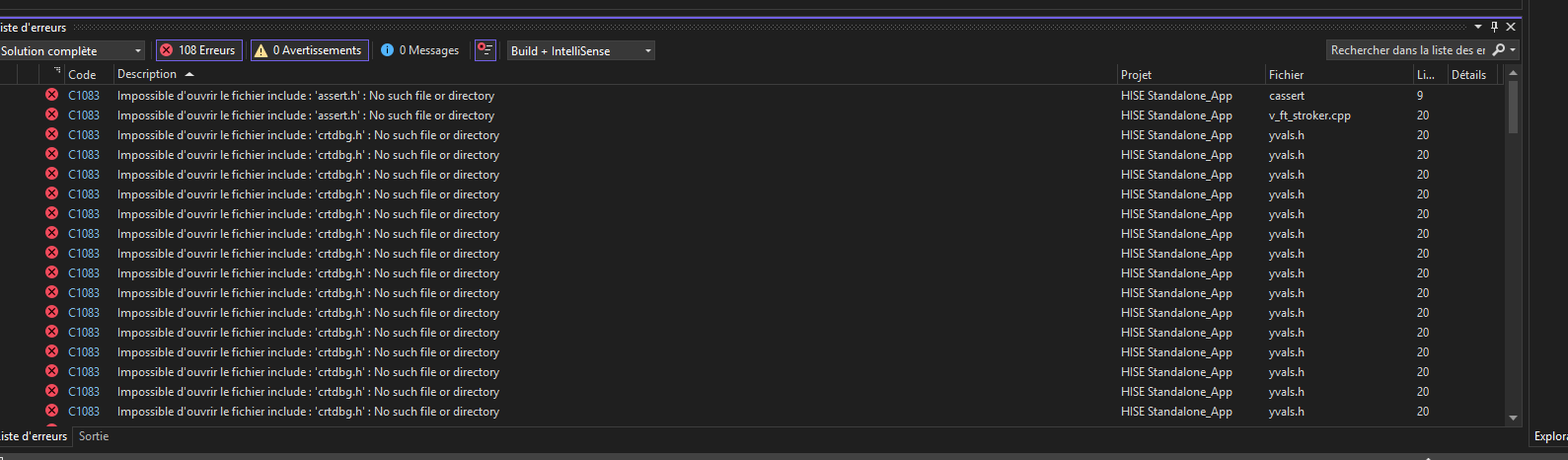Toggle the 0 Messages filter
1568x460 pixels.
[420, 50]
